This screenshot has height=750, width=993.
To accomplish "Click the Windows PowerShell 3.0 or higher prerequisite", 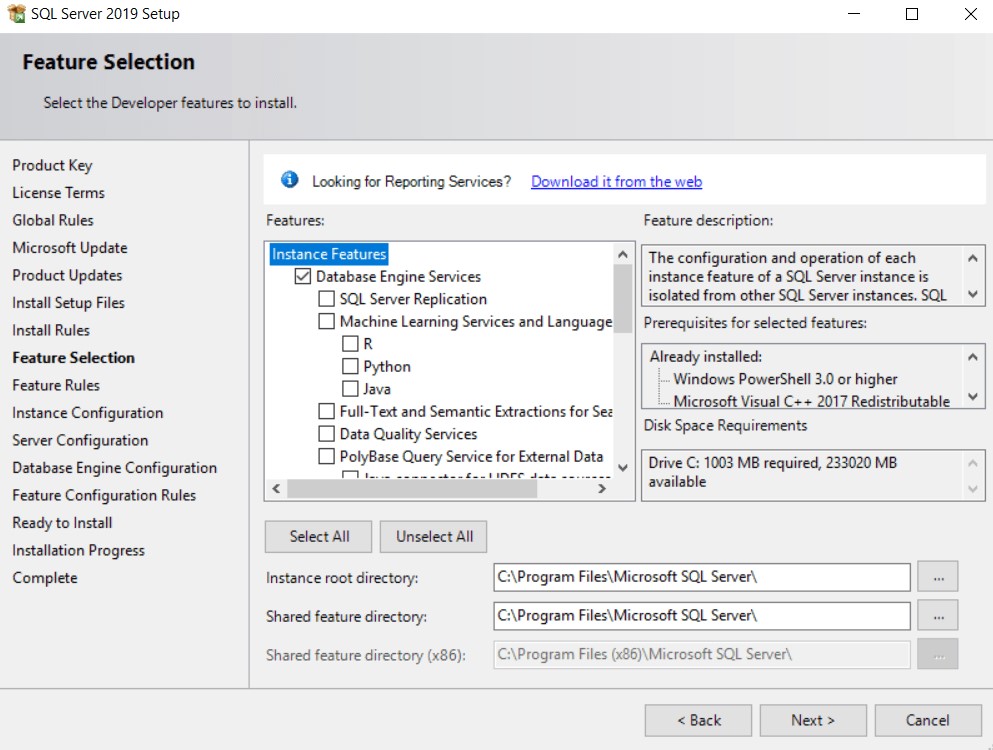I will [x=785, y=379].
